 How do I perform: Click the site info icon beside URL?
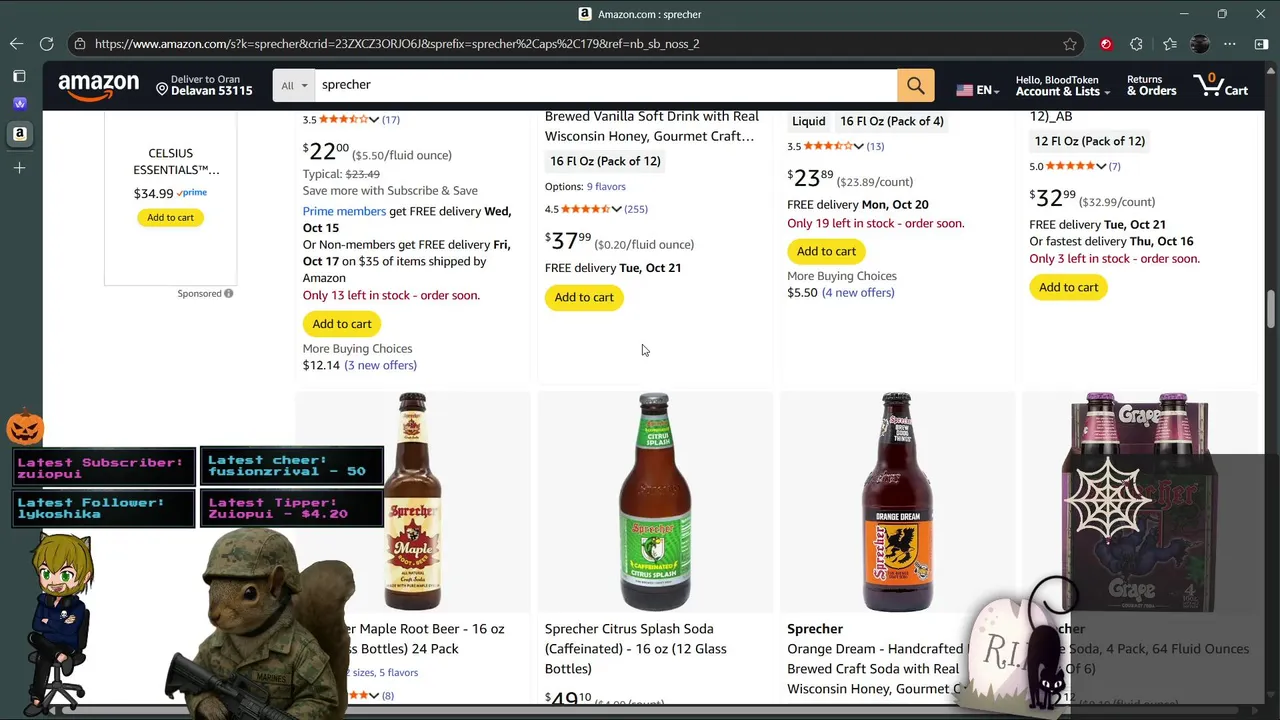79,44
